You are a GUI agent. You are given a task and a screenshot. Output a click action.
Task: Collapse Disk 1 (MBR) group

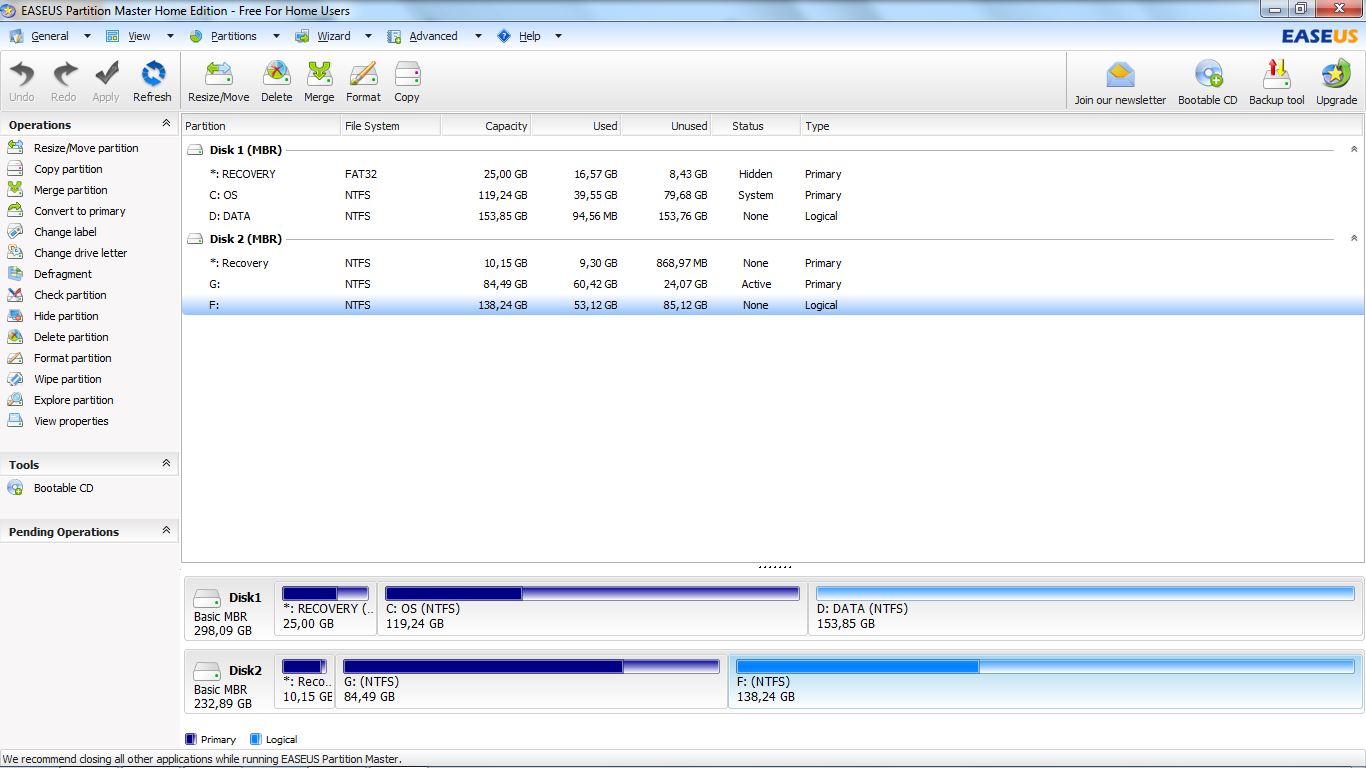[1354, 150]
